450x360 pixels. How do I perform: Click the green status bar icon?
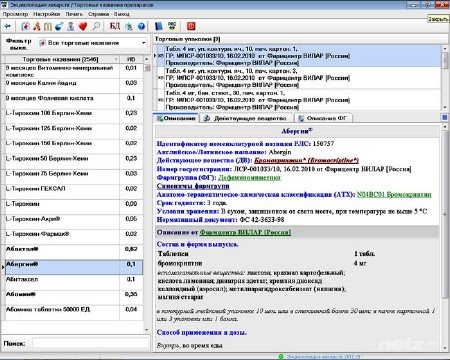click(281, 357)
